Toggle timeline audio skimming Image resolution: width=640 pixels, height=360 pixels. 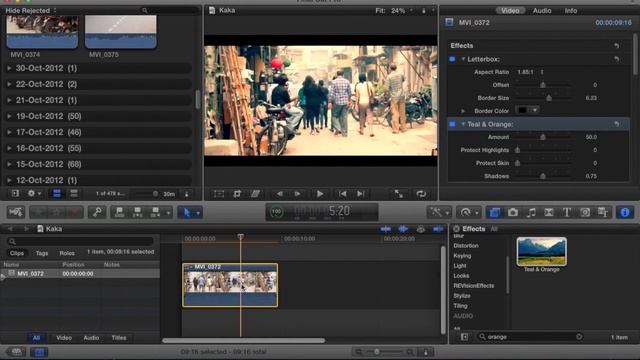click(x=403, y=229)
